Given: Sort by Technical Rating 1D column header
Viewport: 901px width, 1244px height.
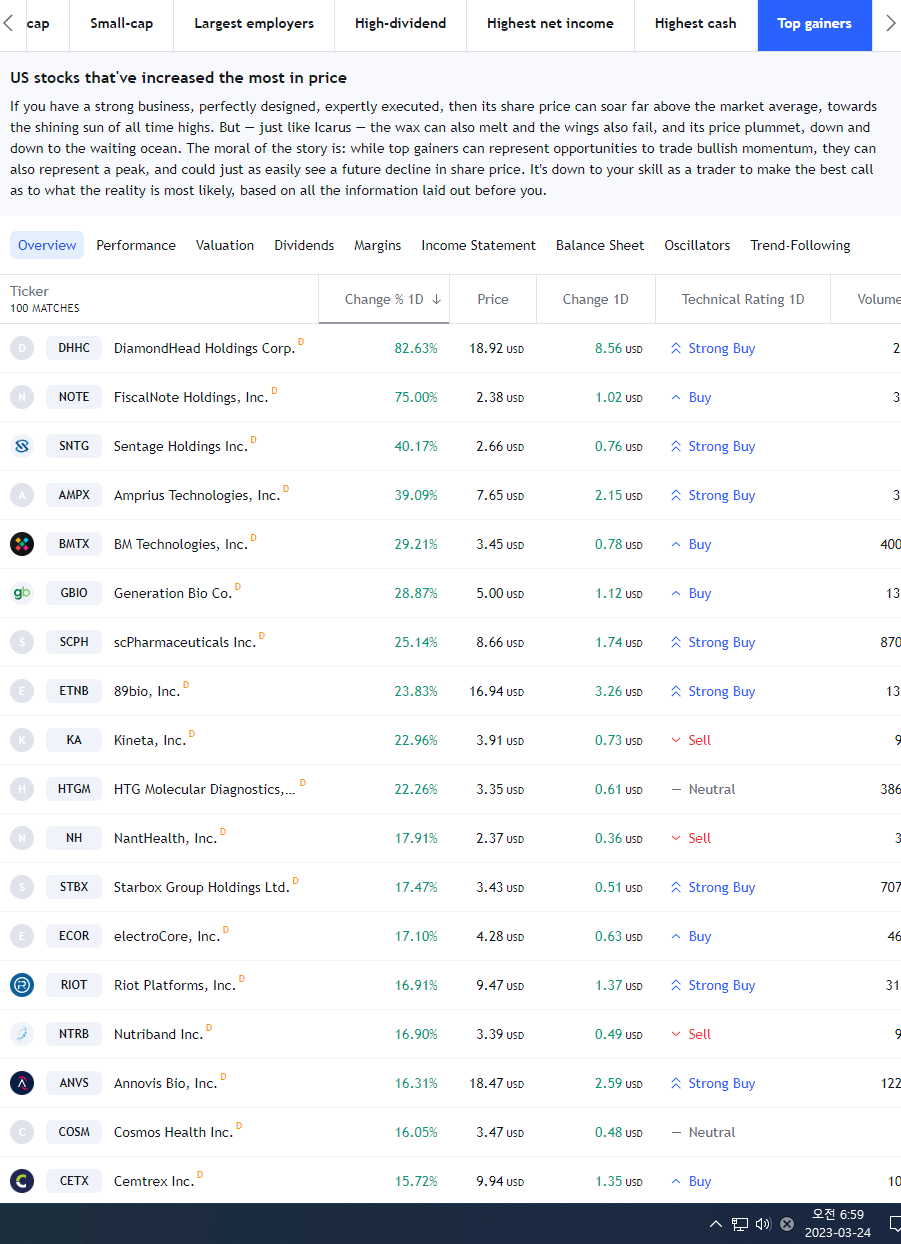Looking at the screenshot, I should [x=743, y=299].
